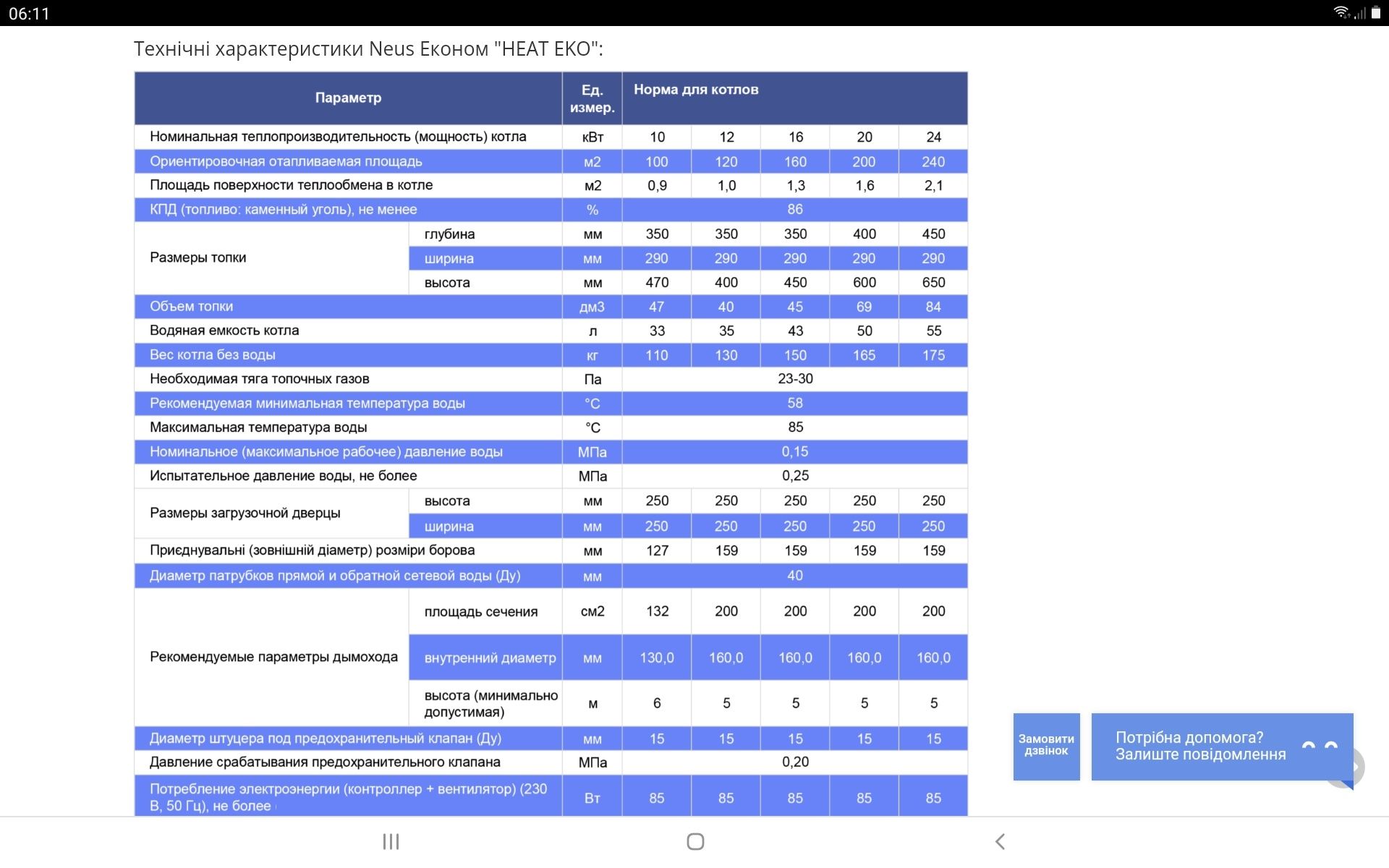The width and height of the screenshot is (1389, 868).
Task: Click the Испытательное давление воды label
Action: (283, 476)
